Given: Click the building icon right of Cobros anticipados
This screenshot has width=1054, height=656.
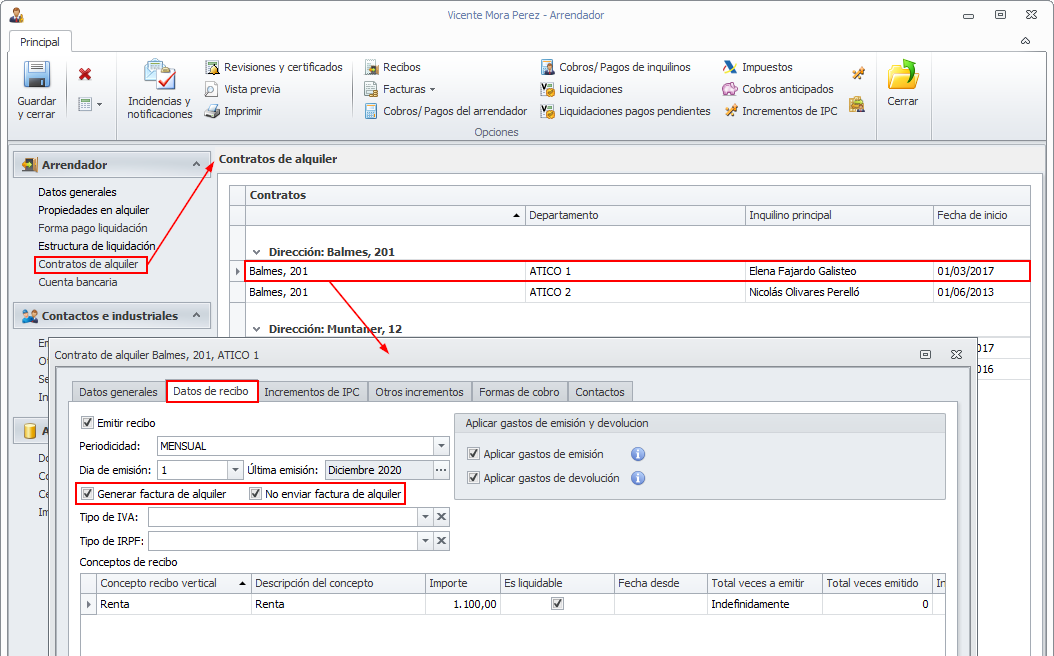Looking at the screenshot, I should pyautogui.click(x=856, y=104).
